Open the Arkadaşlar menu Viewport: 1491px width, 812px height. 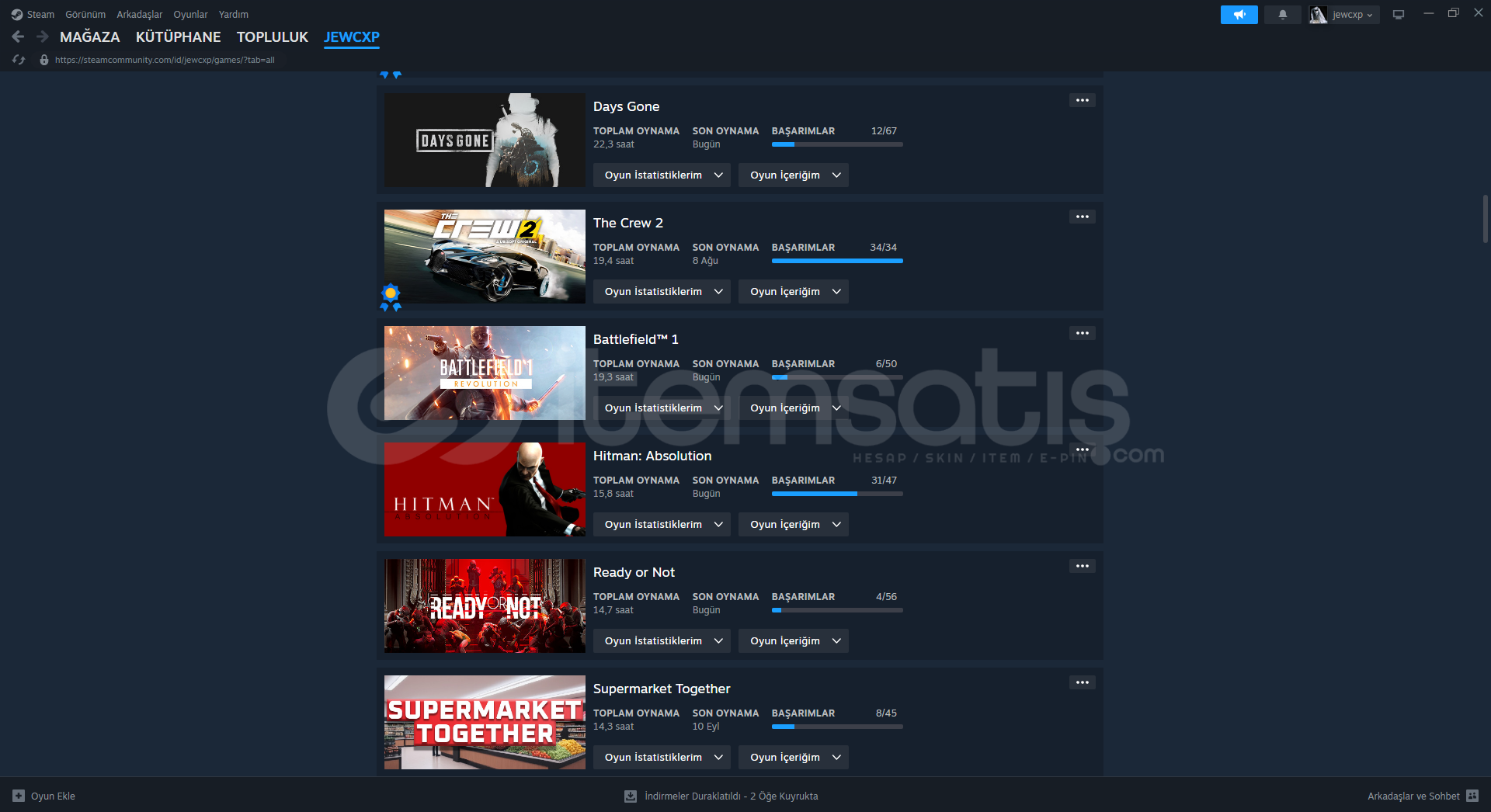140,15
